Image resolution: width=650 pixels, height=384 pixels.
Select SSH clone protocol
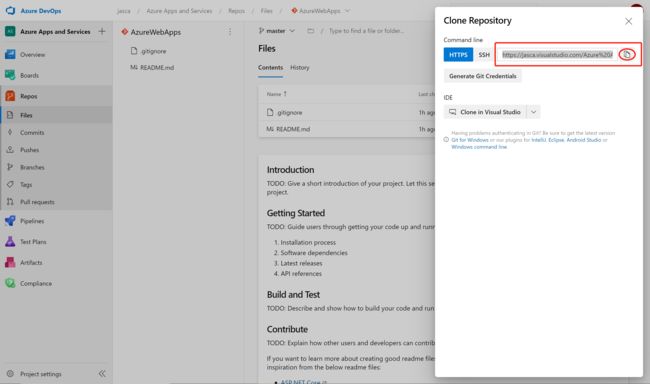click(x=484, y=55)
